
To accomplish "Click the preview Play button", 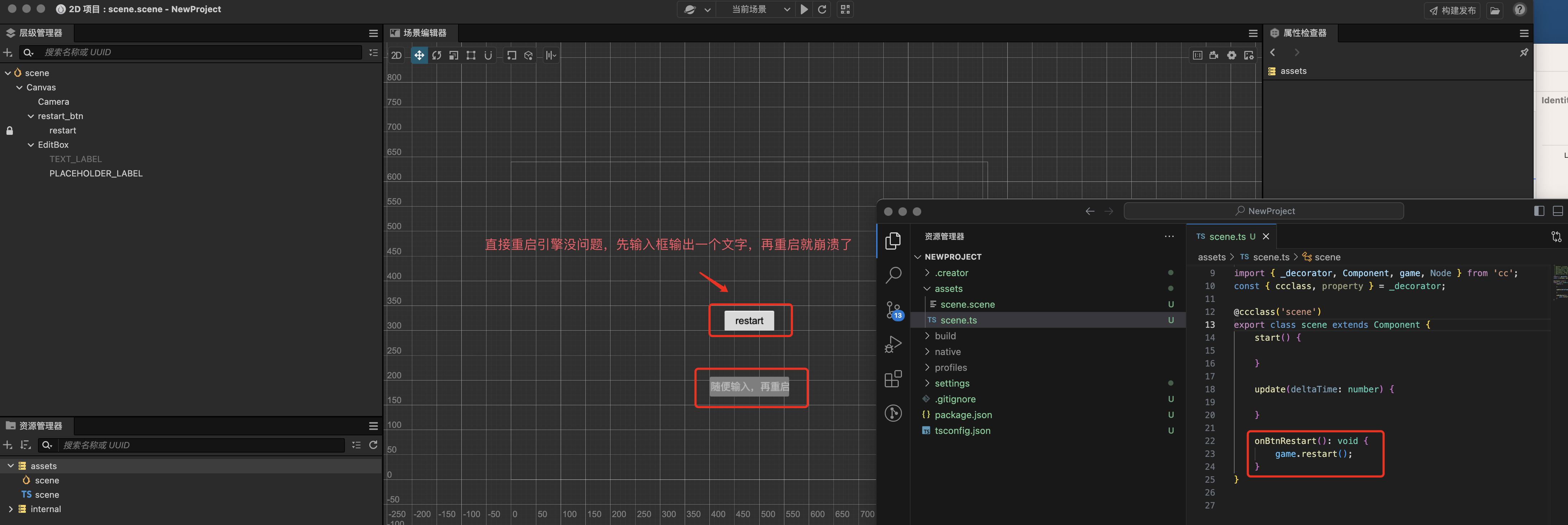I will pyautogui.click(x=804, y=9).
